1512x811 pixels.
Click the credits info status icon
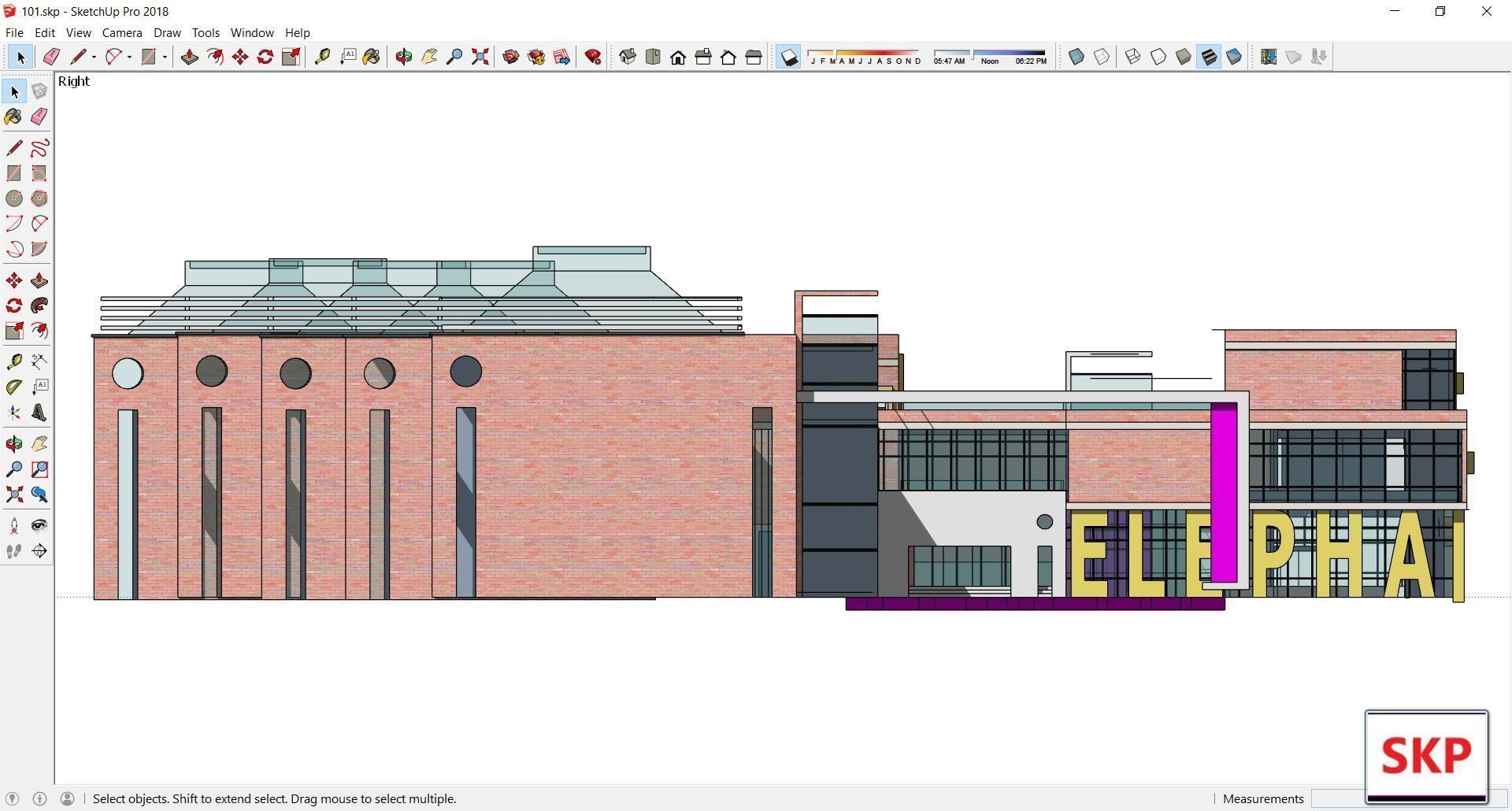39,798
